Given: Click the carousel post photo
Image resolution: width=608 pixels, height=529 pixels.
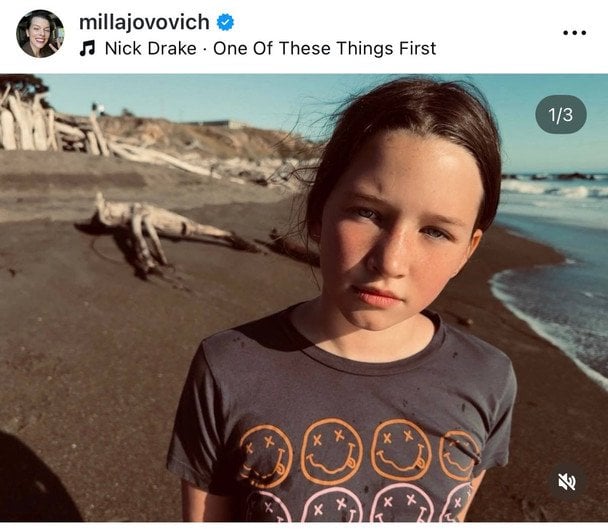Looking at the screenshot, I should (x=304, y=298).
